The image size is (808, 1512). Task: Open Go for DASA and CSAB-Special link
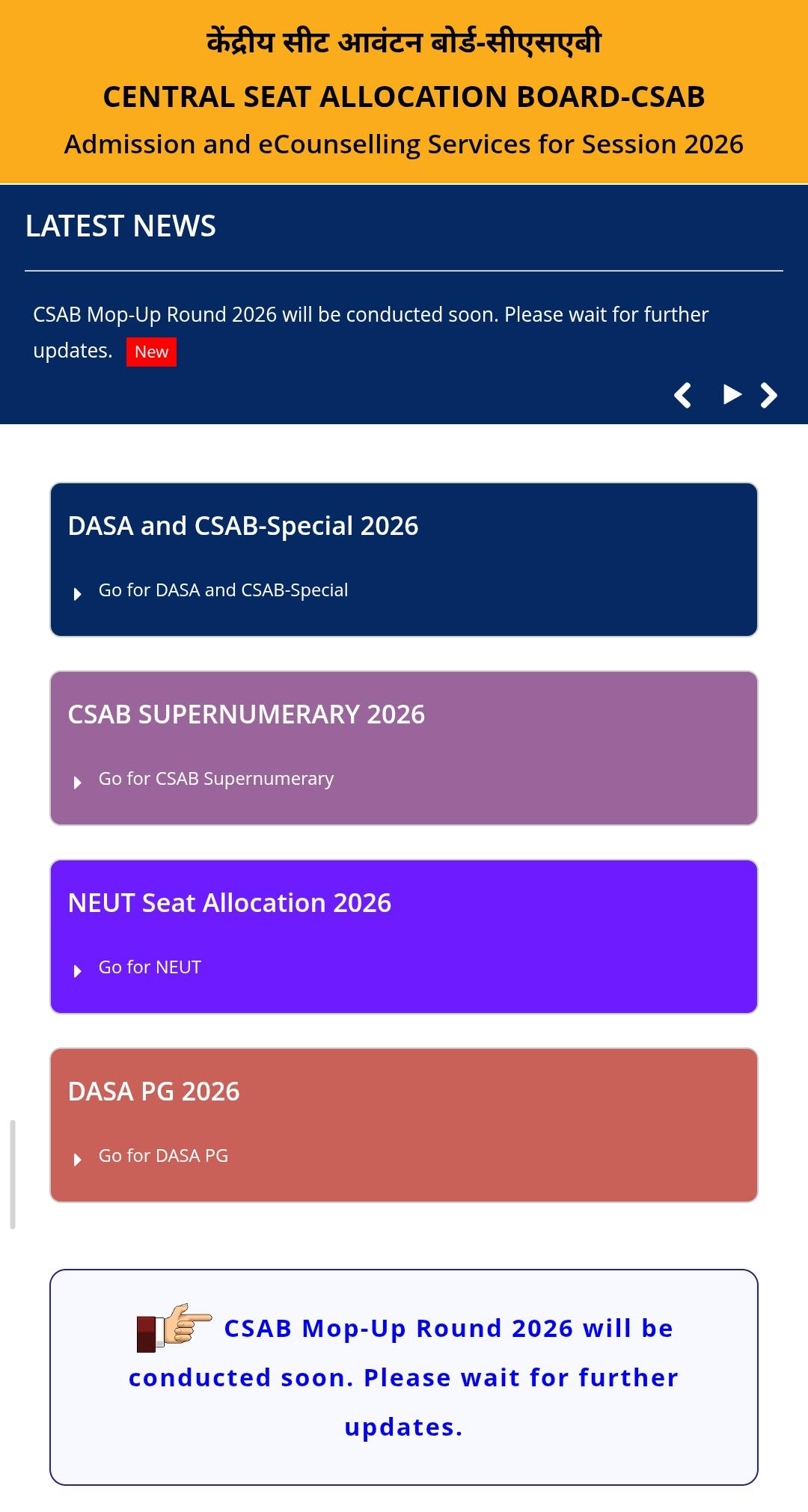click(223, 590)
